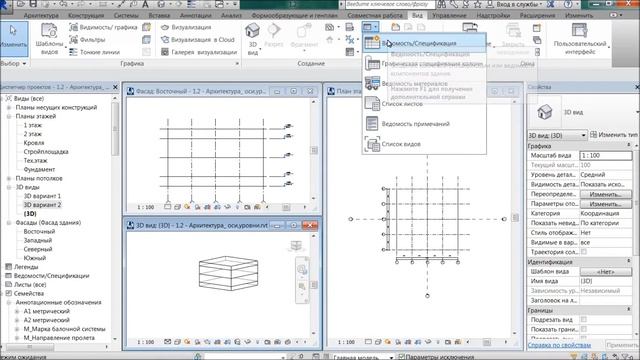The width and height of the screenshot is (640, 360).
Task: Click the Применить button
Action: [622, 345]
